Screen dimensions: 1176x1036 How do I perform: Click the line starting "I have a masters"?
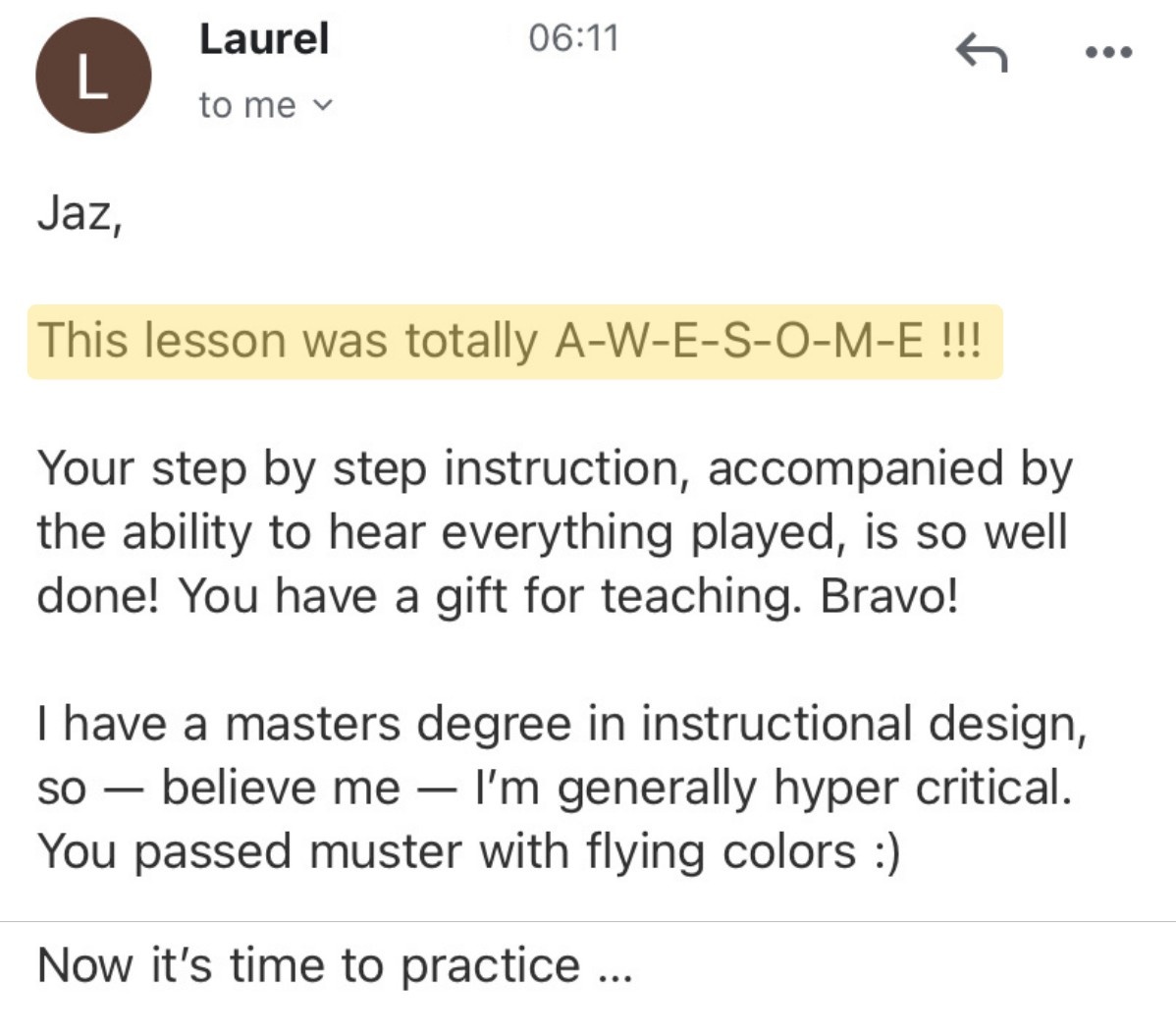[561, 725]
